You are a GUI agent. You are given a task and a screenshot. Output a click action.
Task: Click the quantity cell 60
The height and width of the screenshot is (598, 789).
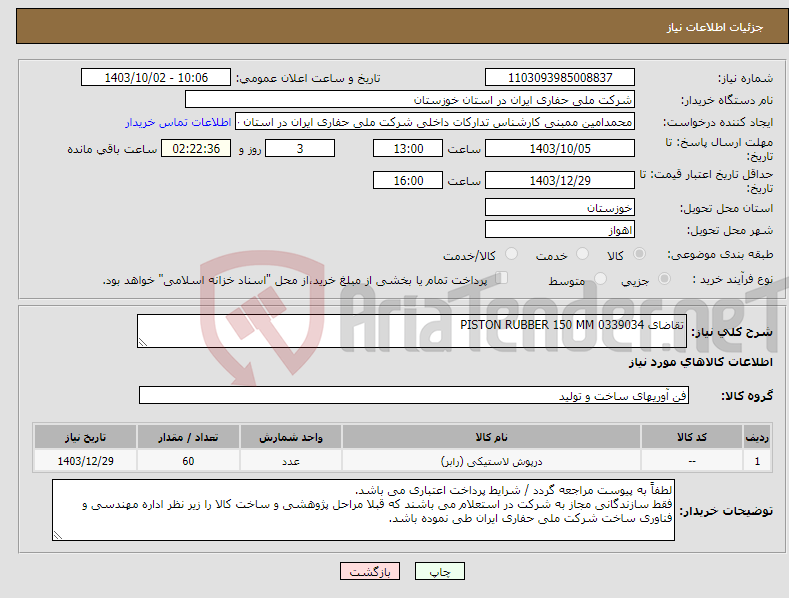coord(188,461)
